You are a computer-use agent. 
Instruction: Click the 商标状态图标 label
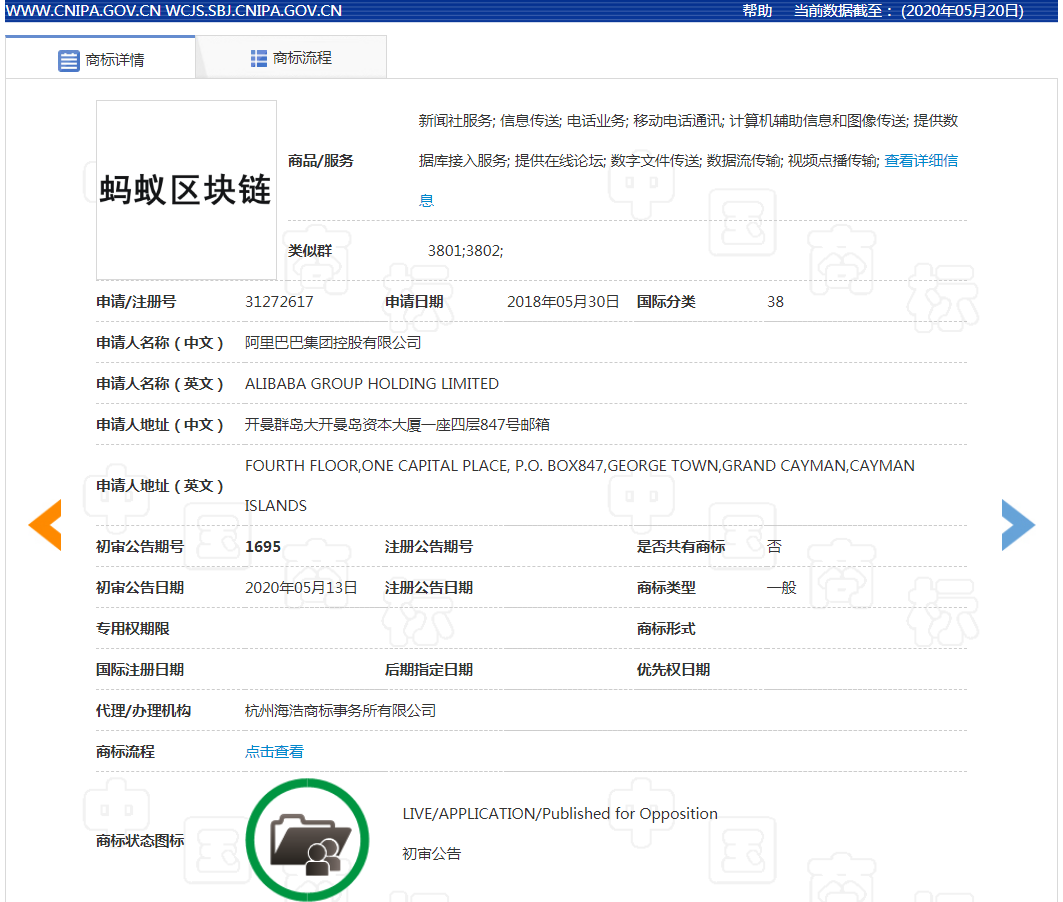coord(140,840)
